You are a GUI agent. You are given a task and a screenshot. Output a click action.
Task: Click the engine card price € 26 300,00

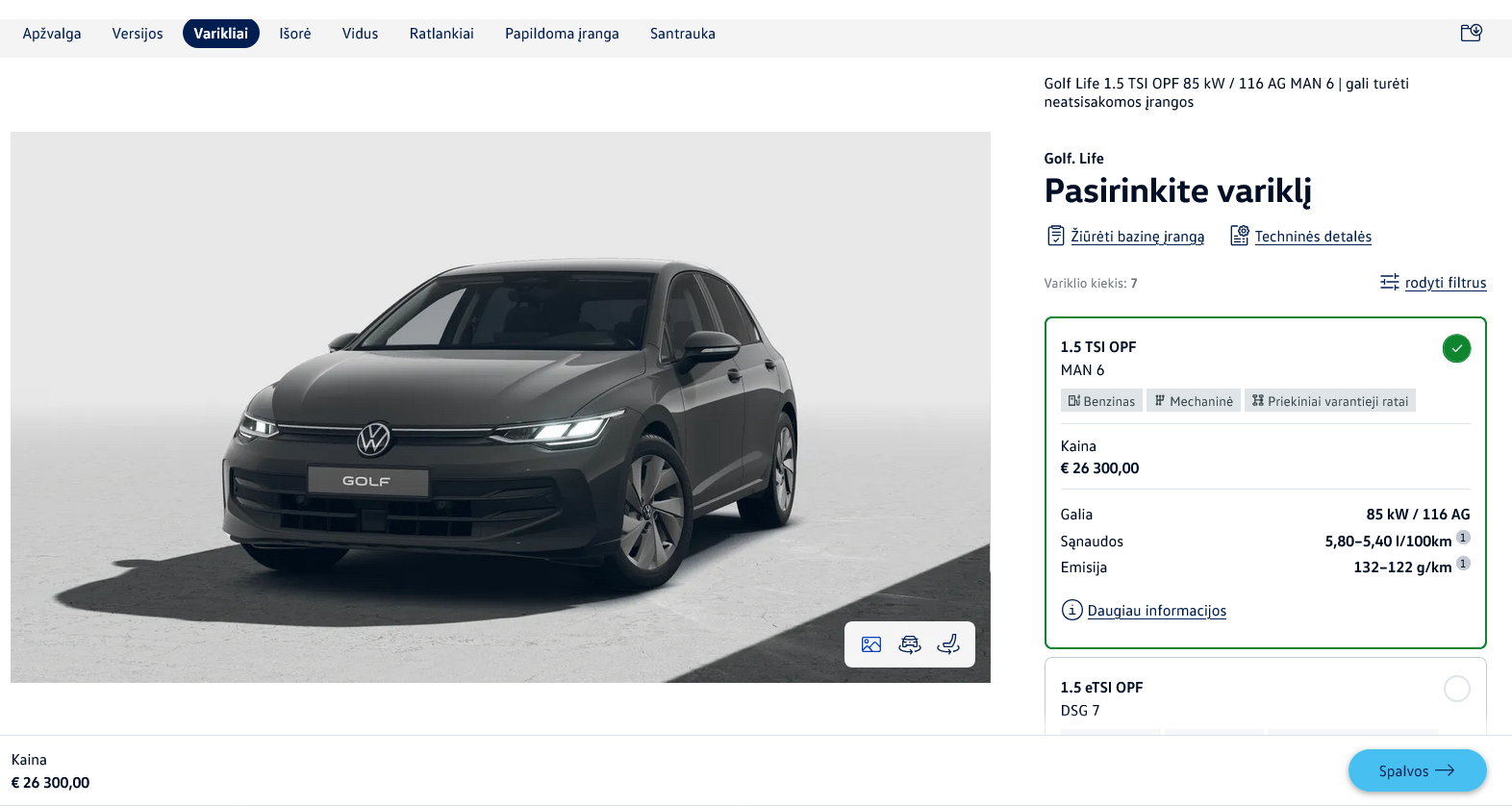click(x=1099, y=468)
